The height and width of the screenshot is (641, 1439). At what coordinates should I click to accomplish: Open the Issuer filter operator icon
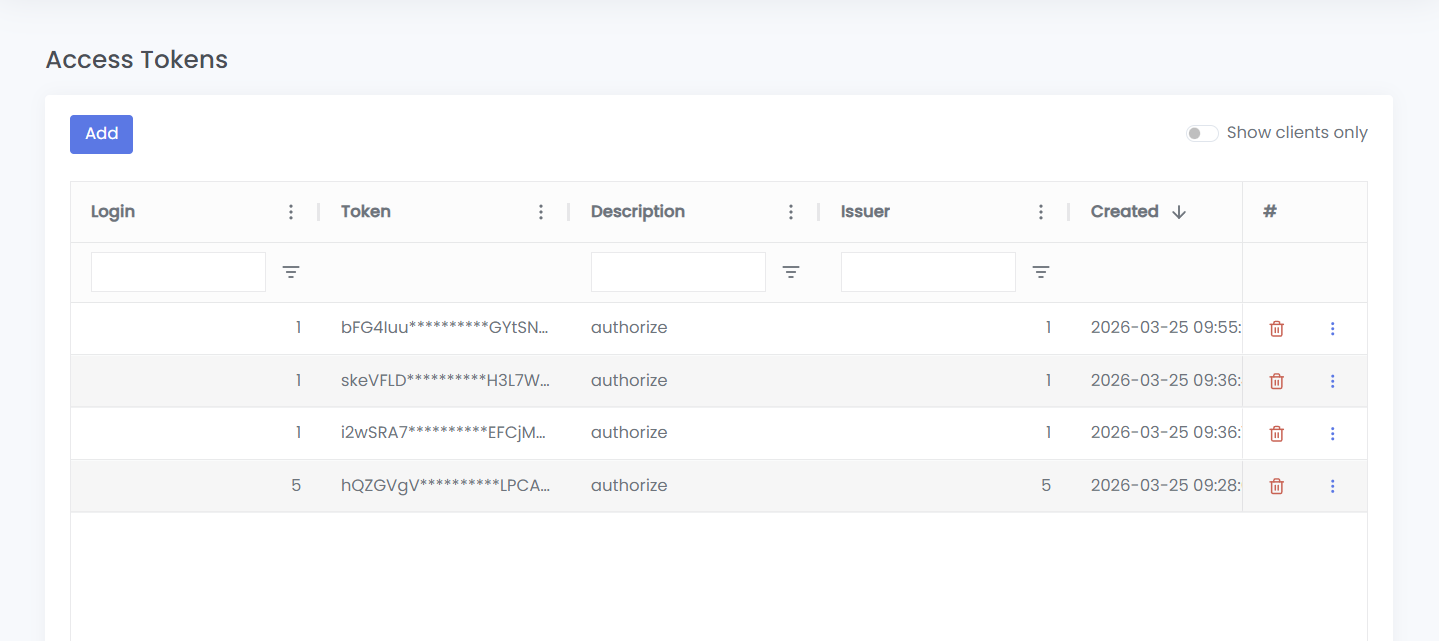click(1041, 272)
